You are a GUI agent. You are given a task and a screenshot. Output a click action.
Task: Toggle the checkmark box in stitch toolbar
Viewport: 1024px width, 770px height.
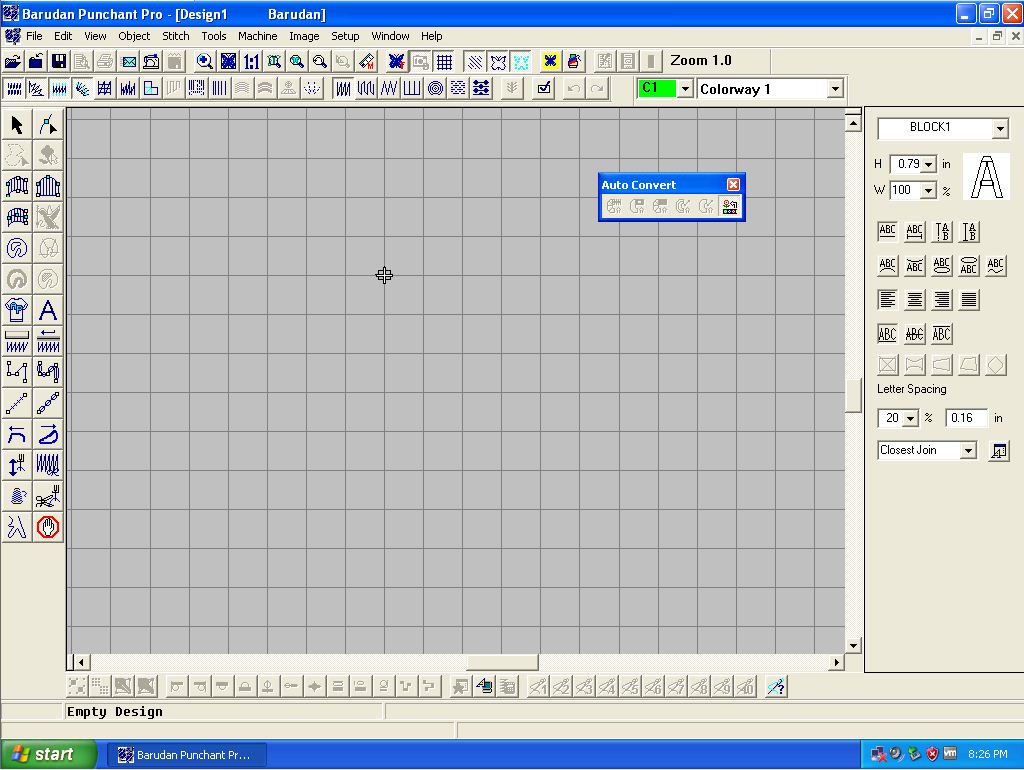tap(543, 89)
